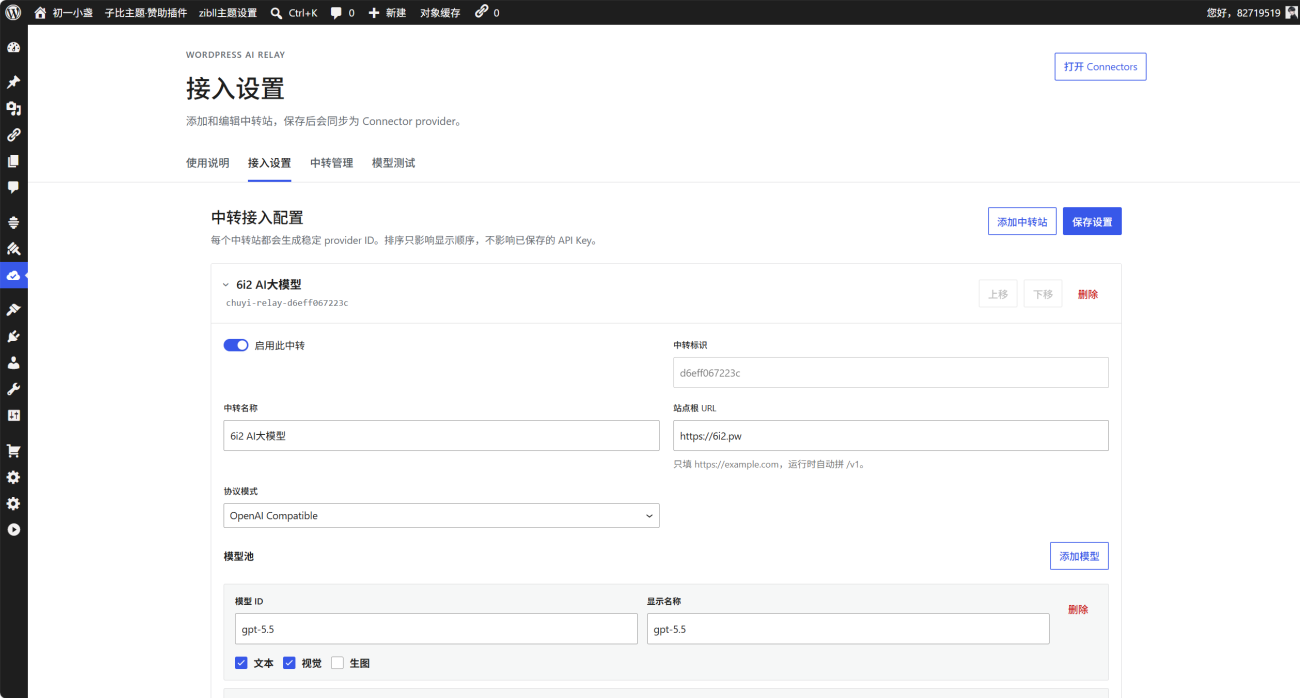
Task: Open the chain link counter icon in admin bar
Action: tap(481, 12)
